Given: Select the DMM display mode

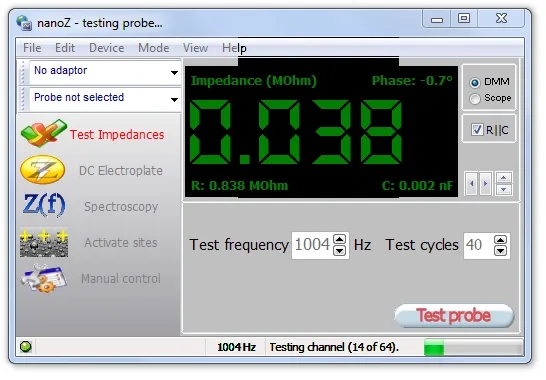Looking at the screenshot, I should tap(474, 83).
